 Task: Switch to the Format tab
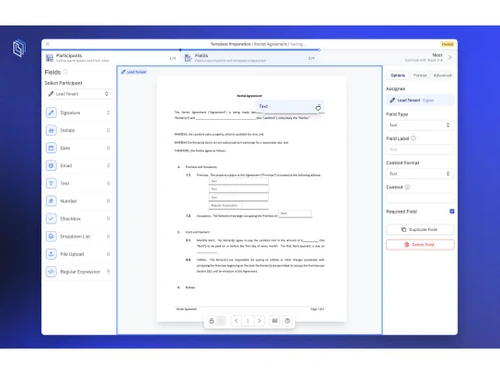tap(420, 75)
